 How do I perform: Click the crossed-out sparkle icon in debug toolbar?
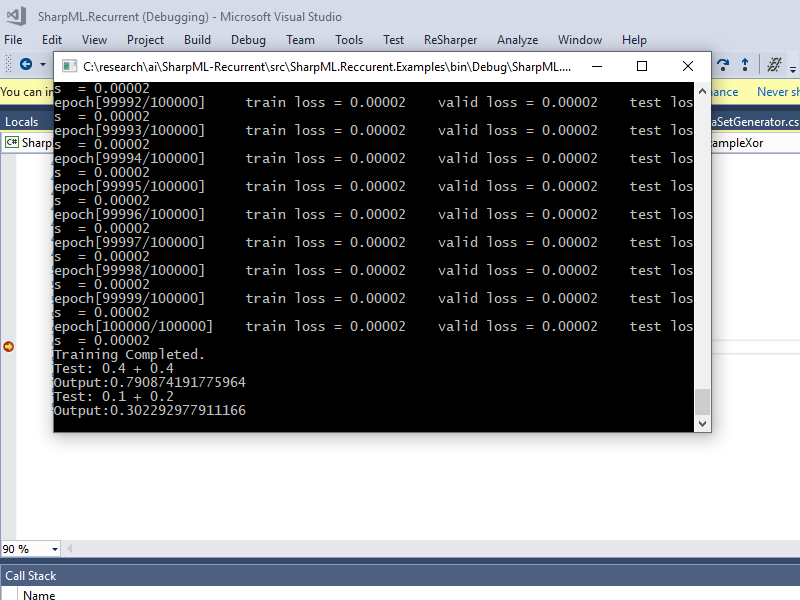(774, 64)
